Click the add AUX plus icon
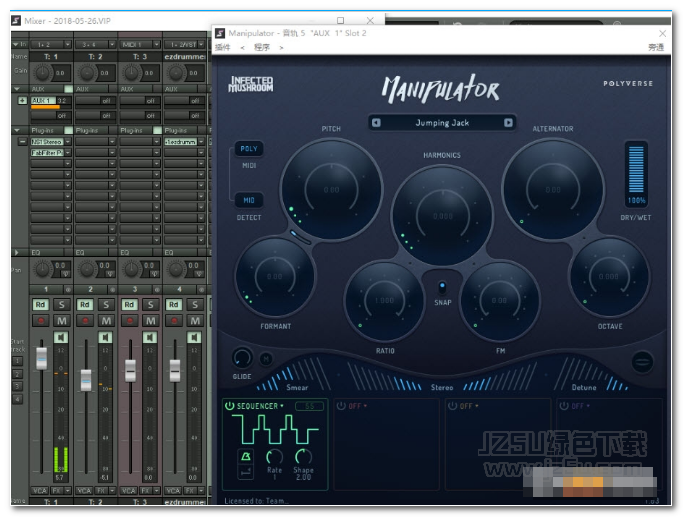The height and width of the screenshot is (517, 683). point(22,101)
